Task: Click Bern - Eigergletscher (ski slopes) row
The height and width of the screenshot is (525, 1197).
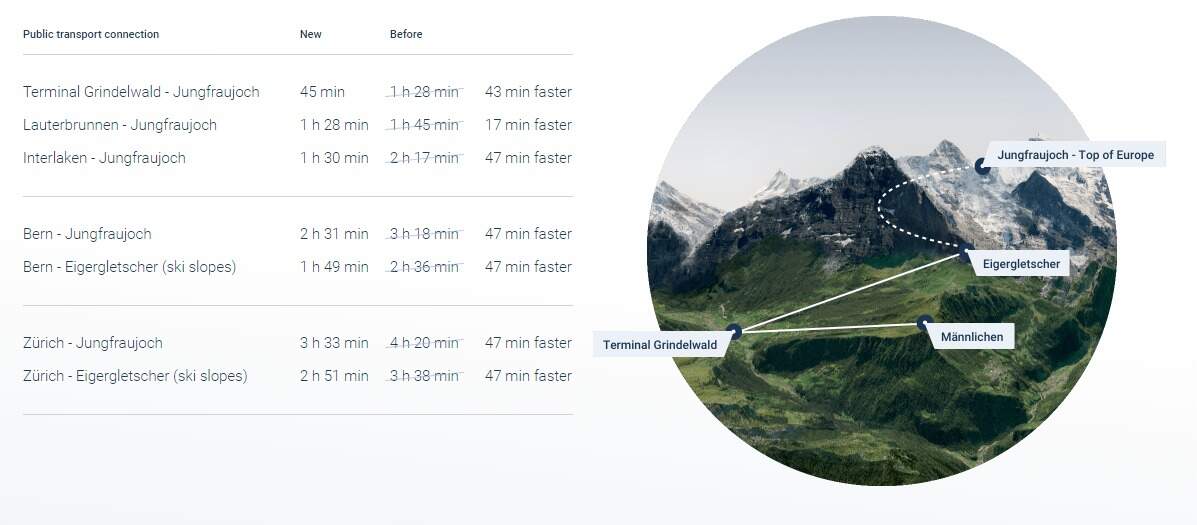Action: pos(130,267)
